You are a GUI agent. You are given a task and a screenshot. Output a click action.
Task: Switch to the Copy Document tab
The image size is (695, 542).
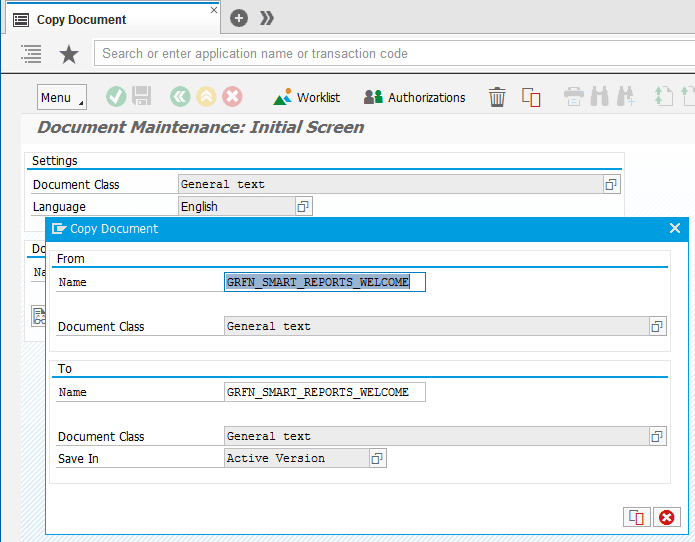(81, 19)
